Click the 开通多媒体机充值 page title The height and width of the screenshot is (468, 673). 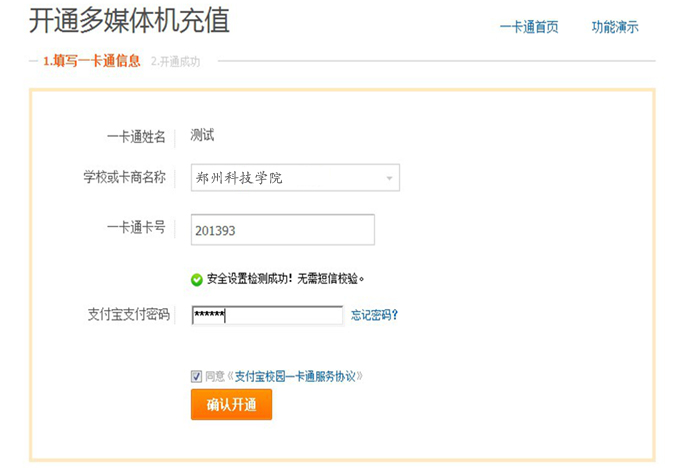tap(129, 20)
